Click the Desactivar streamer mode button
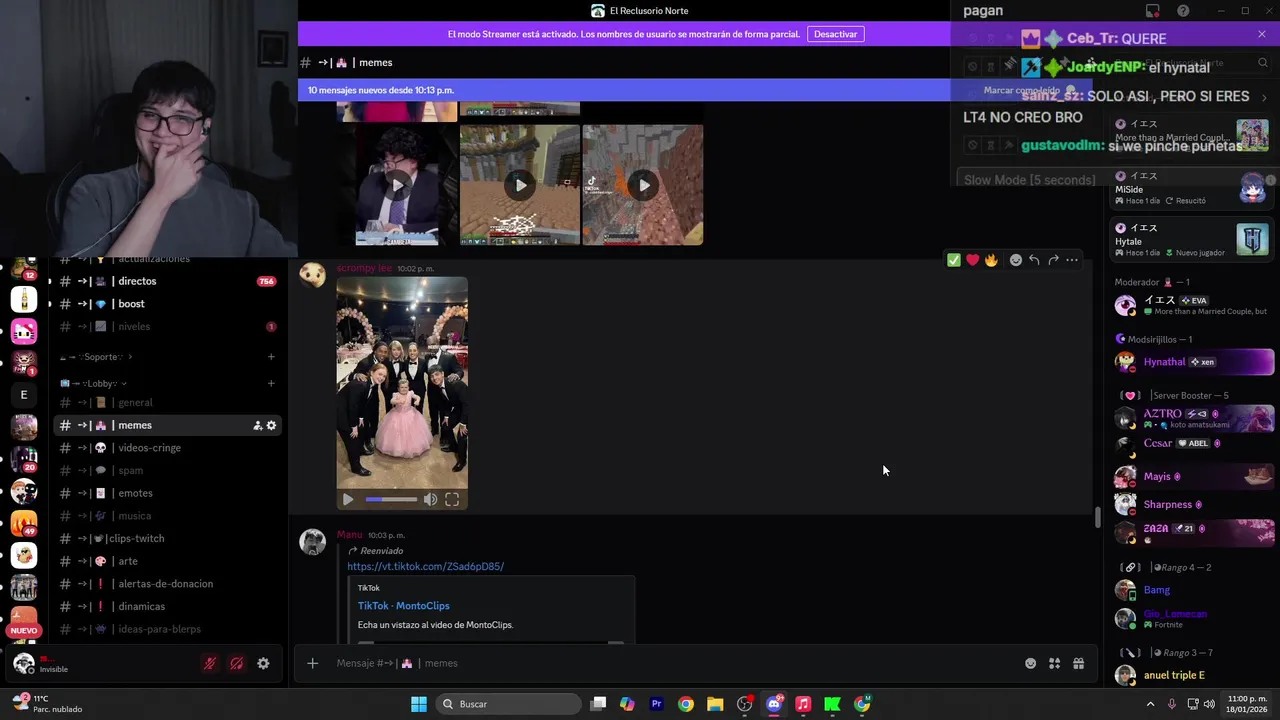Image resolution: width=1280 pixels, height=720 pixels. (x=835, y=34)
